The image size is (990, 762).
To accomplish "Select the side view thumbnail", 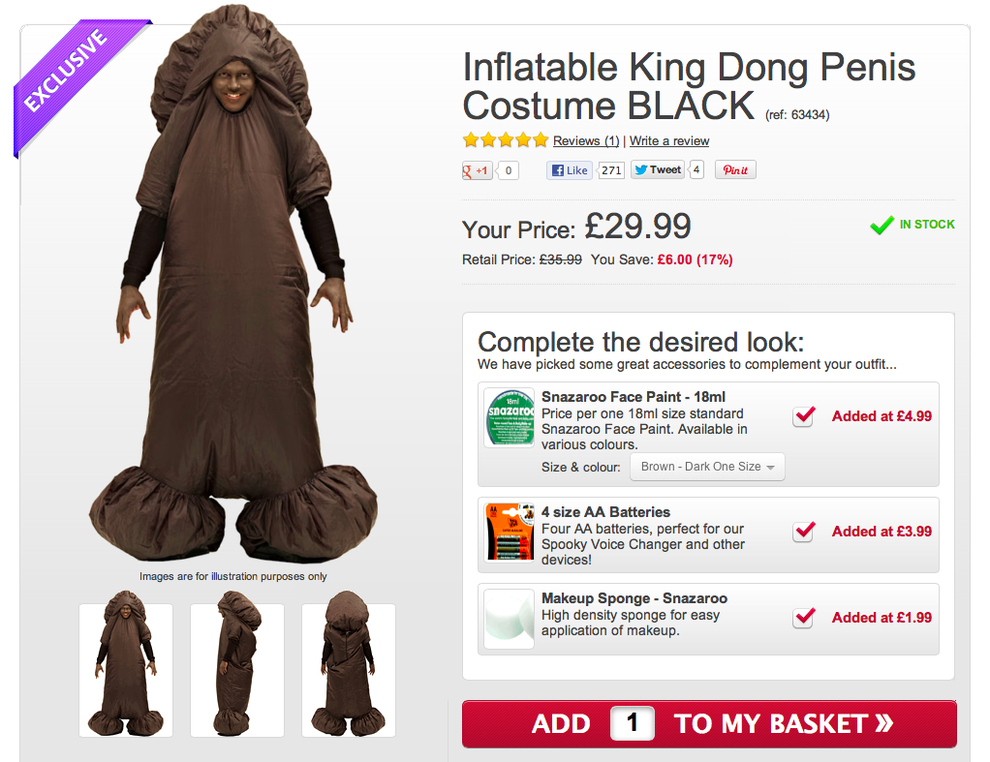I will (x=237, y=669).
